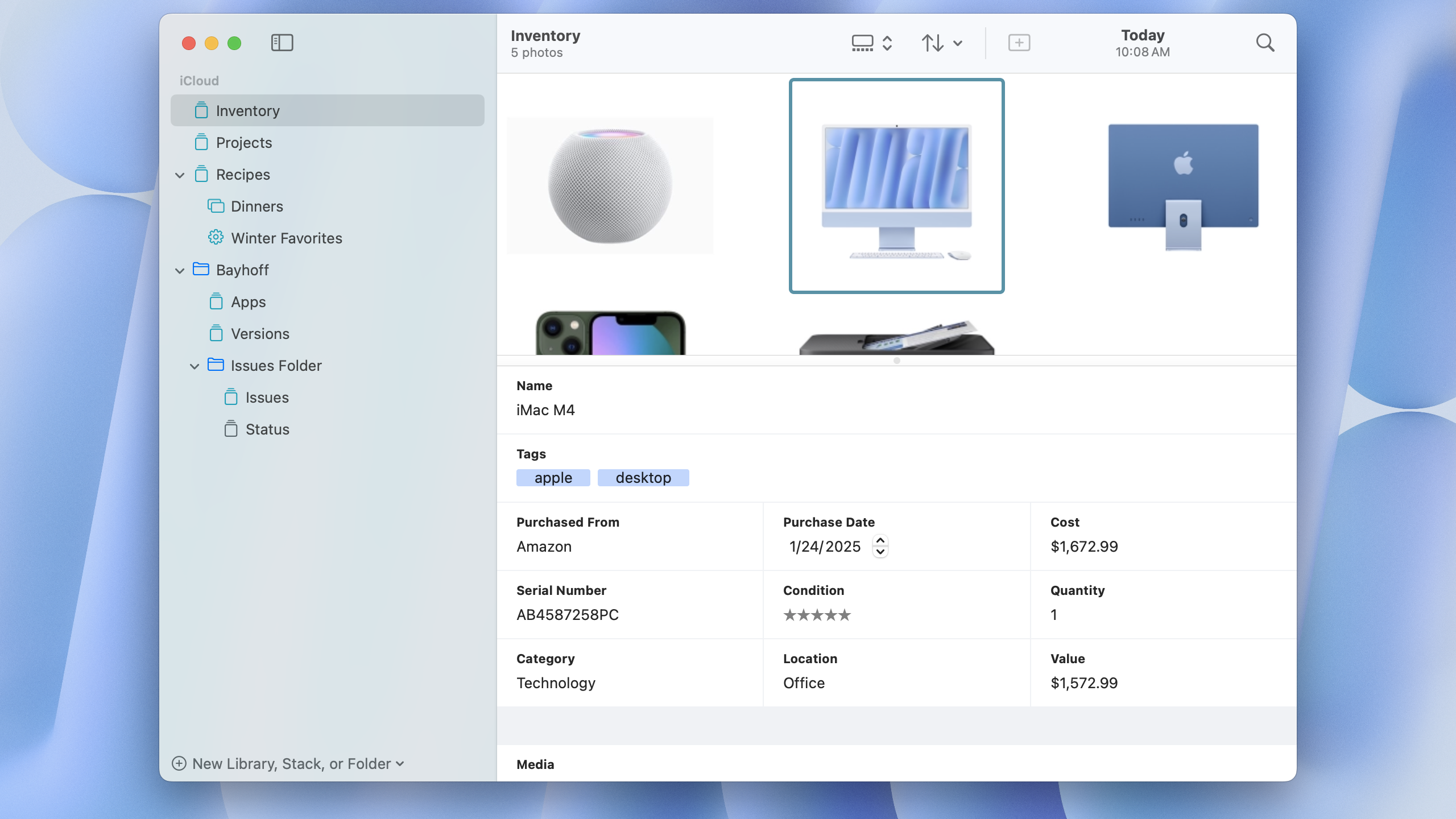Click the Winter Favorites smart gear icon

pyautogui.click(x=216, y=237)
